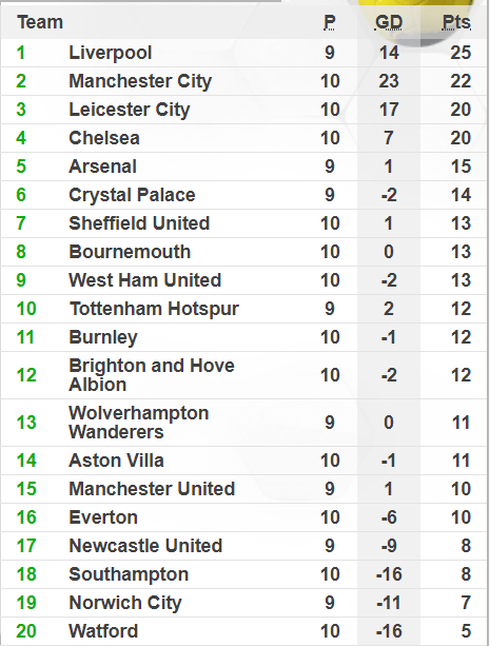Select the Arsenal team name
Screen dimensions: 490x646
(x=103, y=166)
